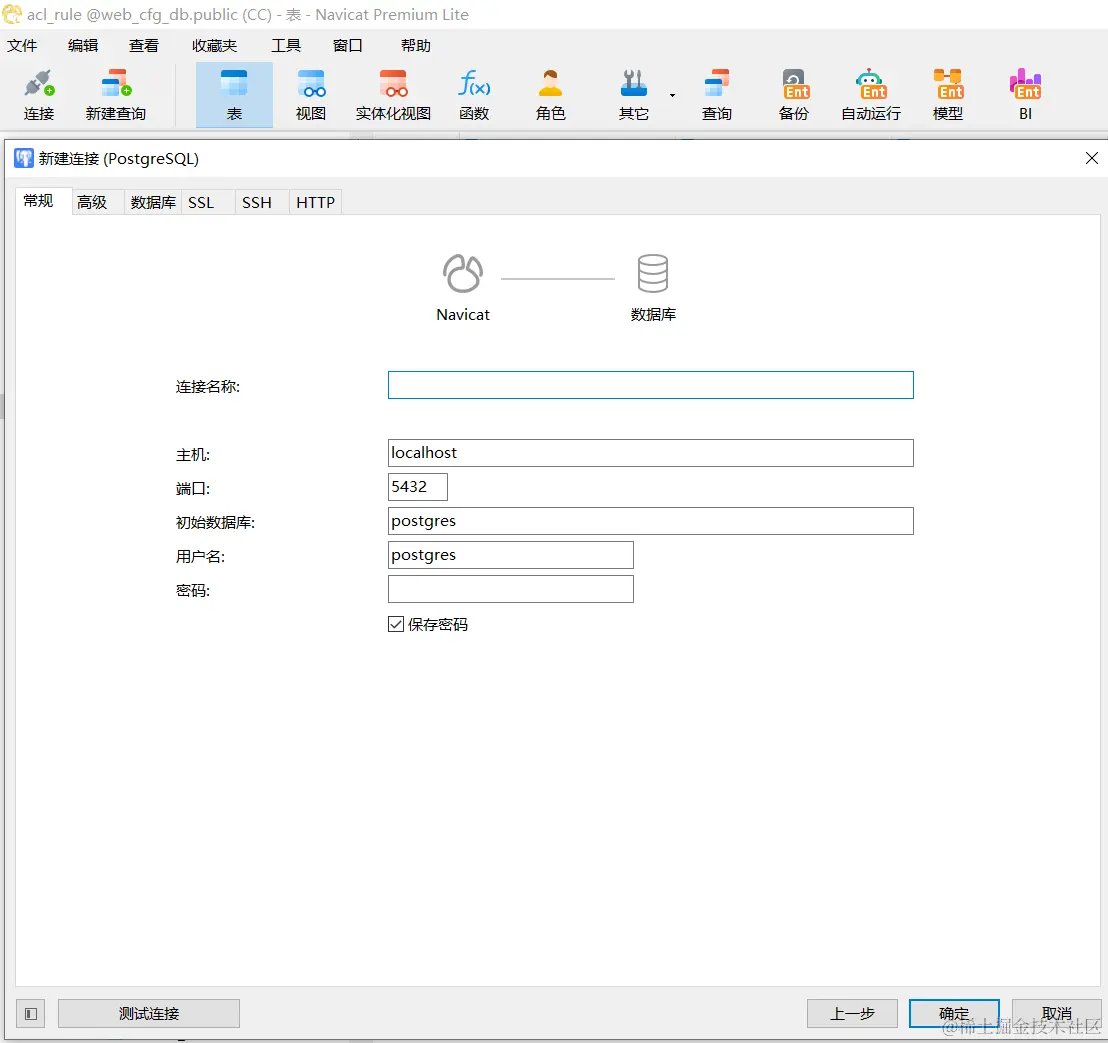This screenshot has height=1043, width=1108.
Task: Open Automation (自动运行) toolbar icon
Action: 871,95
